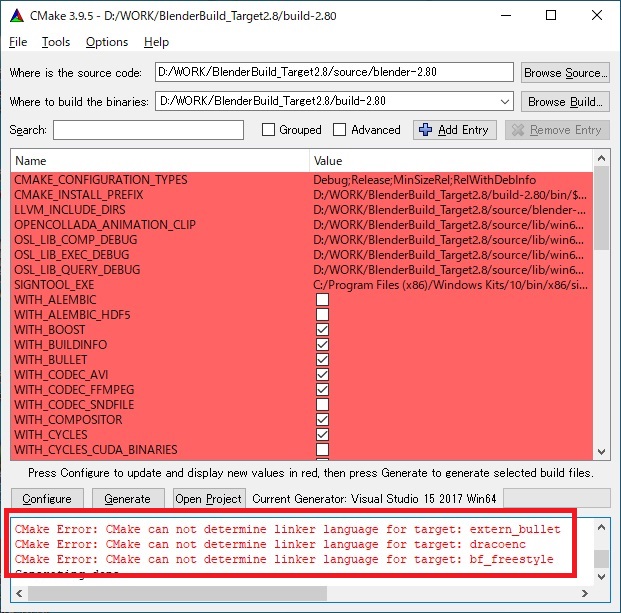Focus the source code path field

[x=334, y=72]
